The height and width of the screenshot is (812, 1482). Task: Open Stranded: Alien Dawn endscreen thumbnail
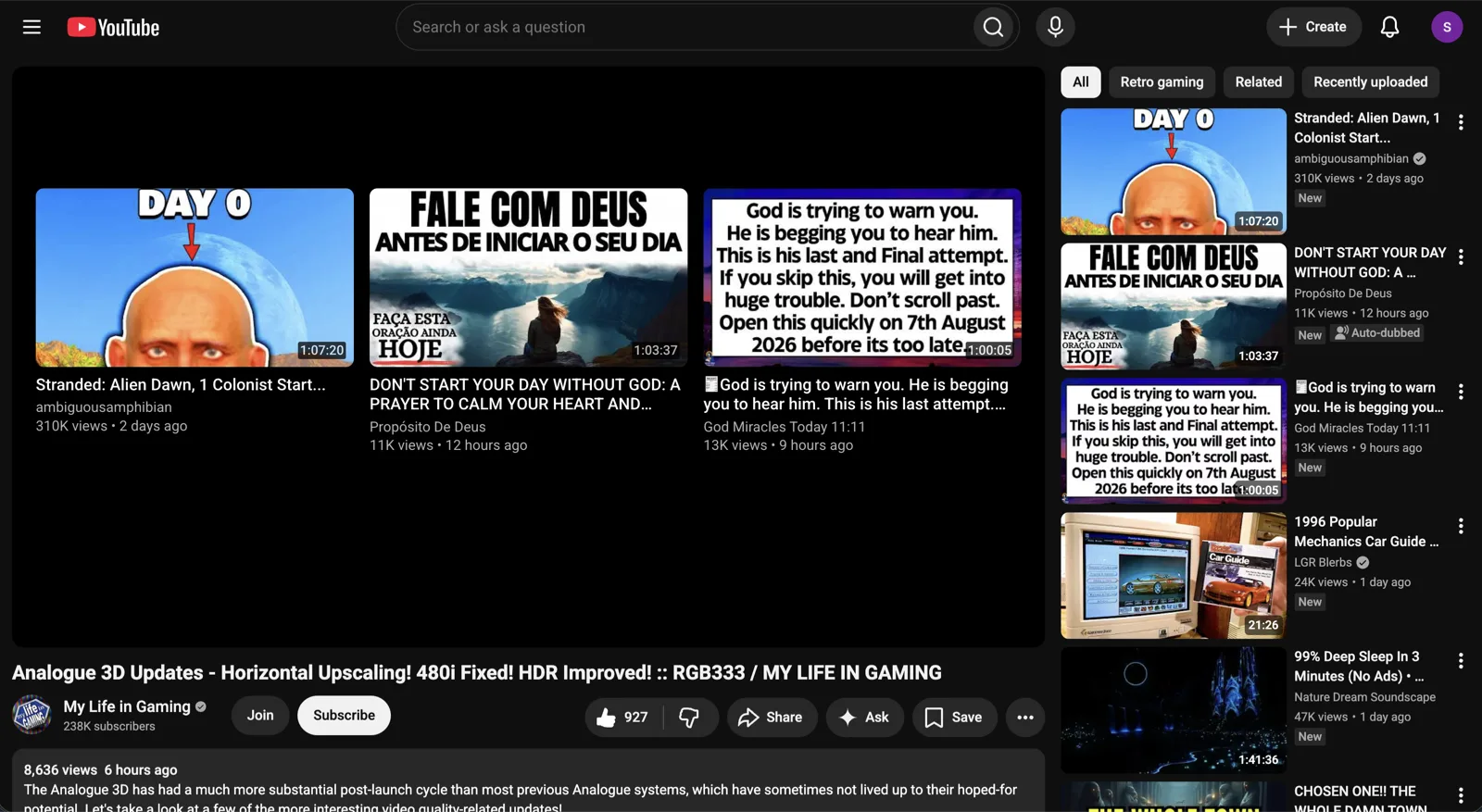tap(195, 278)
